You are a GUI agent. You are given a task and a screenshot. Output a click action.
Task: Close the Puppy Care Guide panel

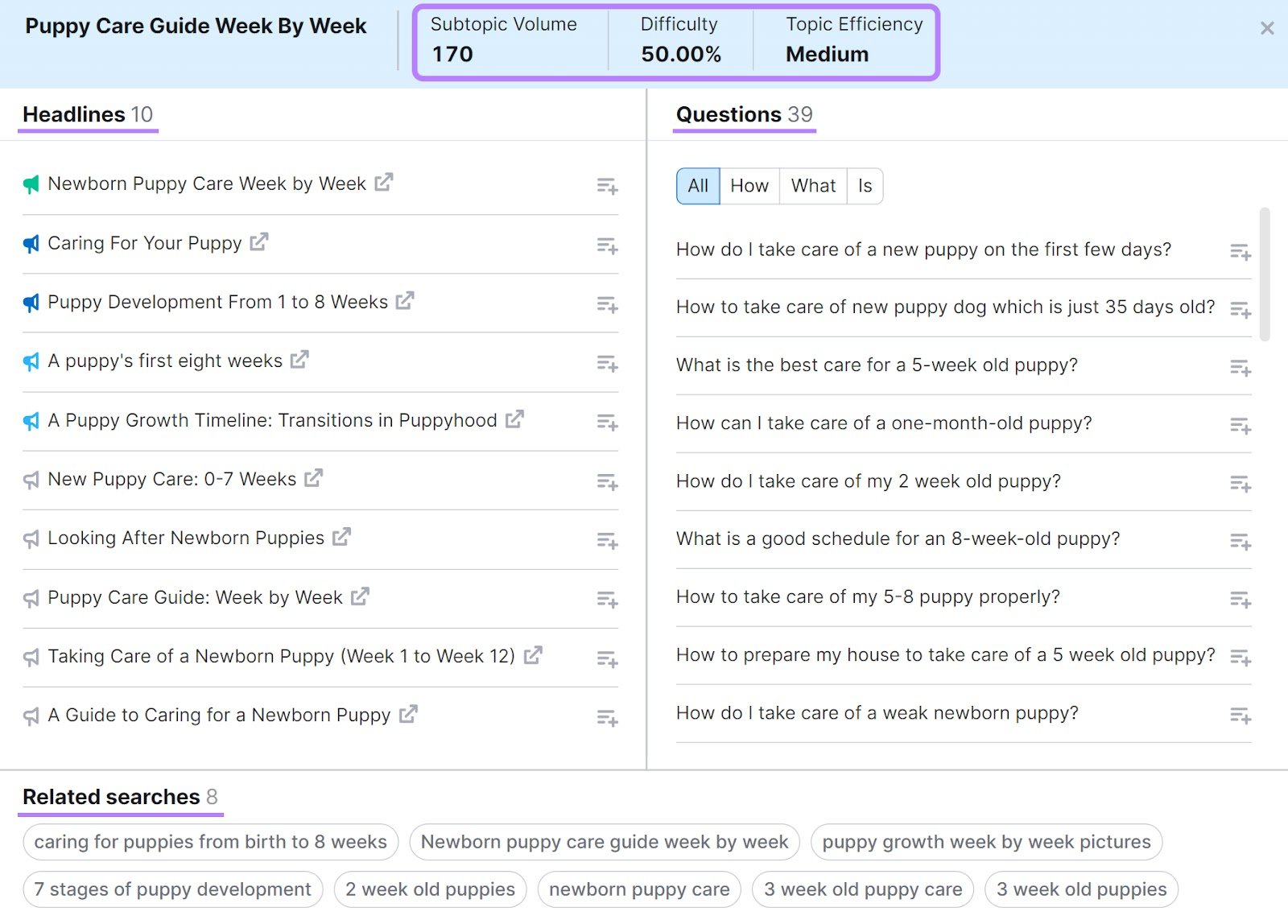[1267, 27]
